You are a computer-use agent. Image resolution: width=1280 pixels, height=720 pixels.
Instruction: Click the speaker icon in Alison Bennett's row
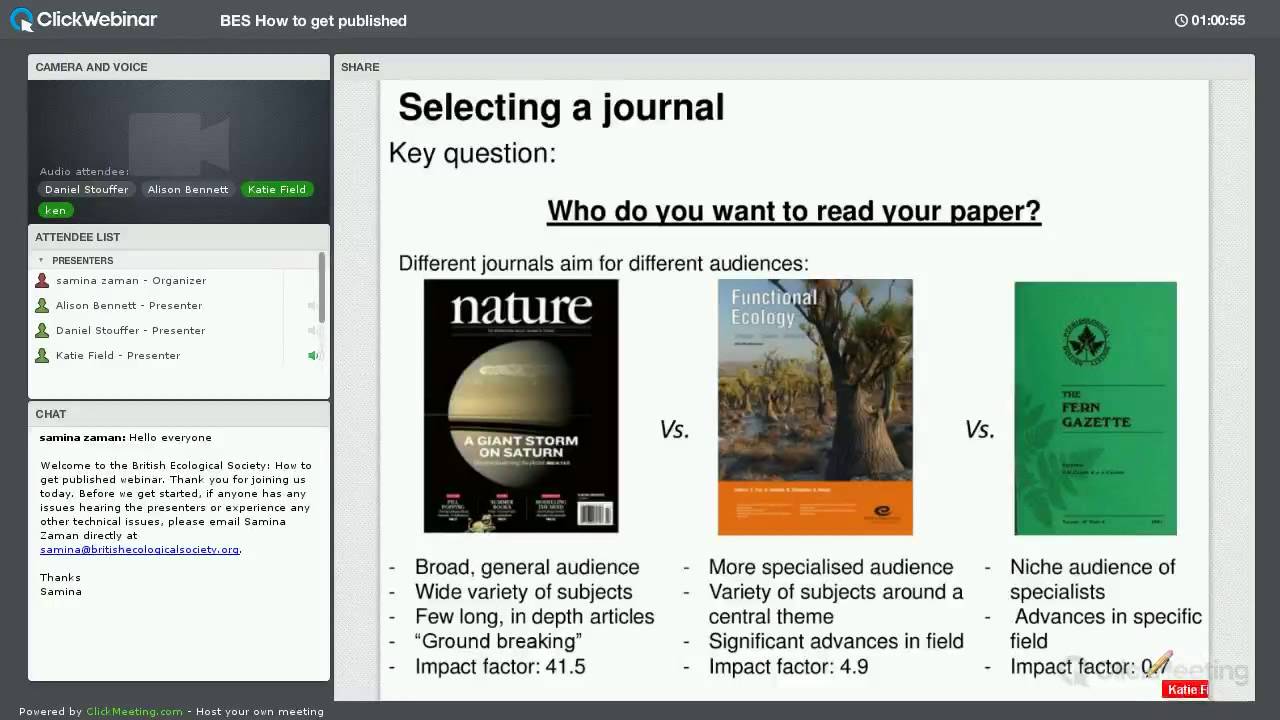(x=312, y=306)
